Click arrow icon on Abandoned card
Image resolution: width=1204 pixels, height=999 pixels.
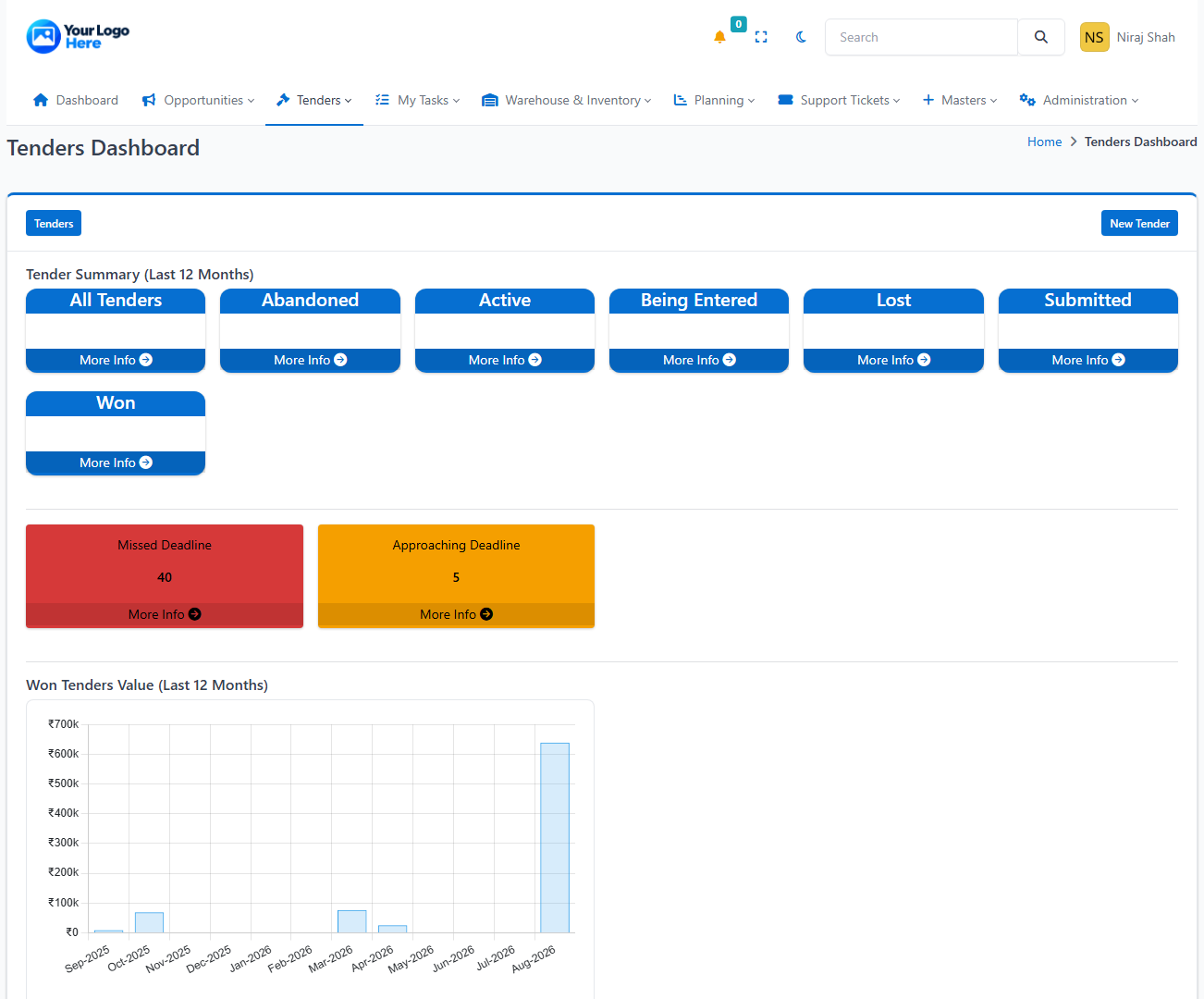[340, 360]
